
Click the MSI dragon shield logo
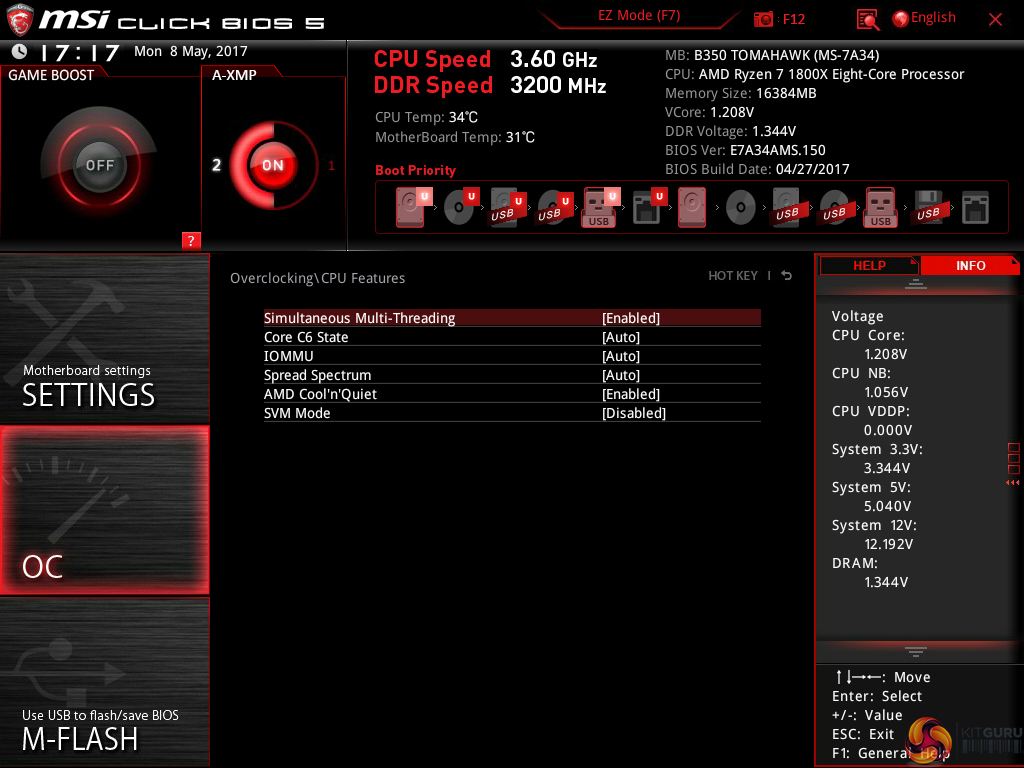click(x=19, y=20)
